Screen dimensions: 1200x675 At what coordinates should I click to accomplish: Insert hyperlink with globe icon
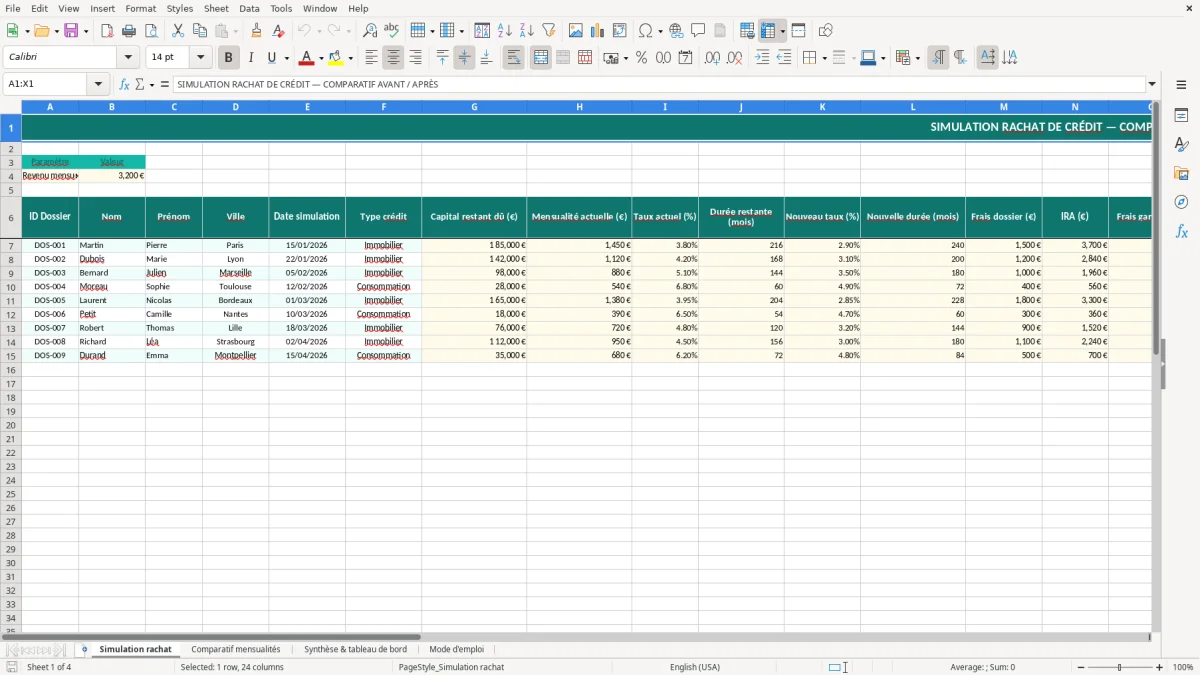pyautogui.click(x=676, y=31)
